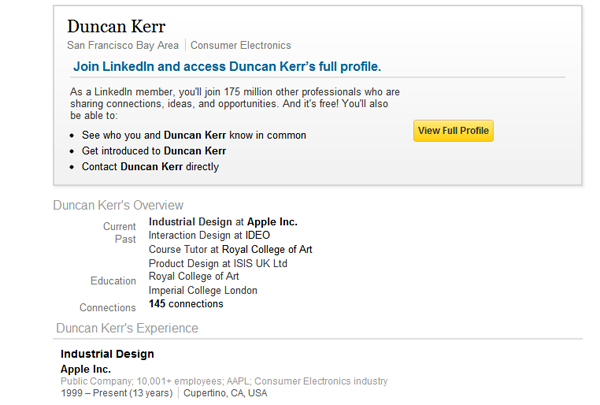Open the Join LinkedIn full profile heading link
This screenshot has height=405, width=600.
[227, 67]
